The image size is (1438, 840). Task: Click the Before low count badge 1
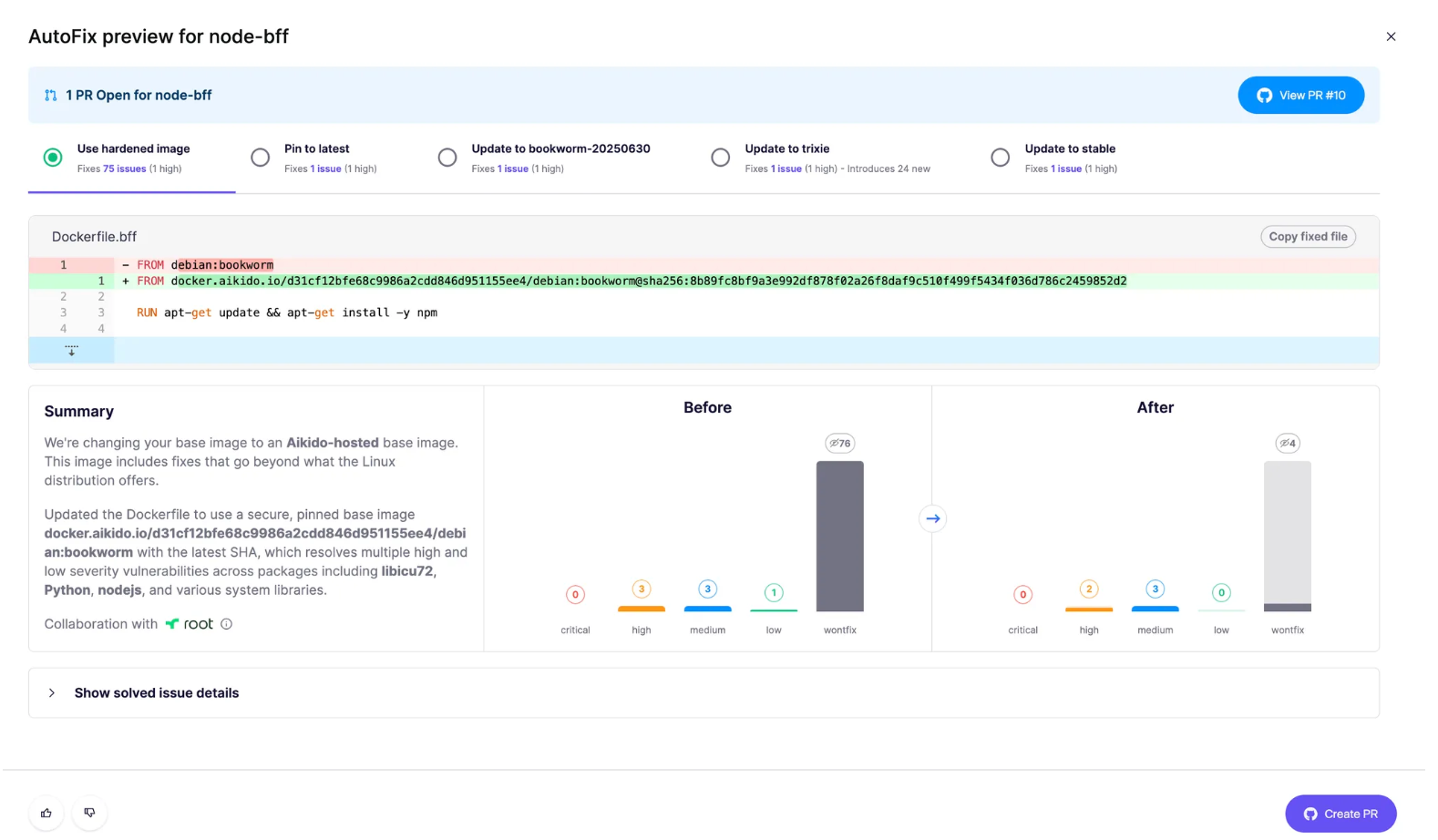[x=774, y=592]
